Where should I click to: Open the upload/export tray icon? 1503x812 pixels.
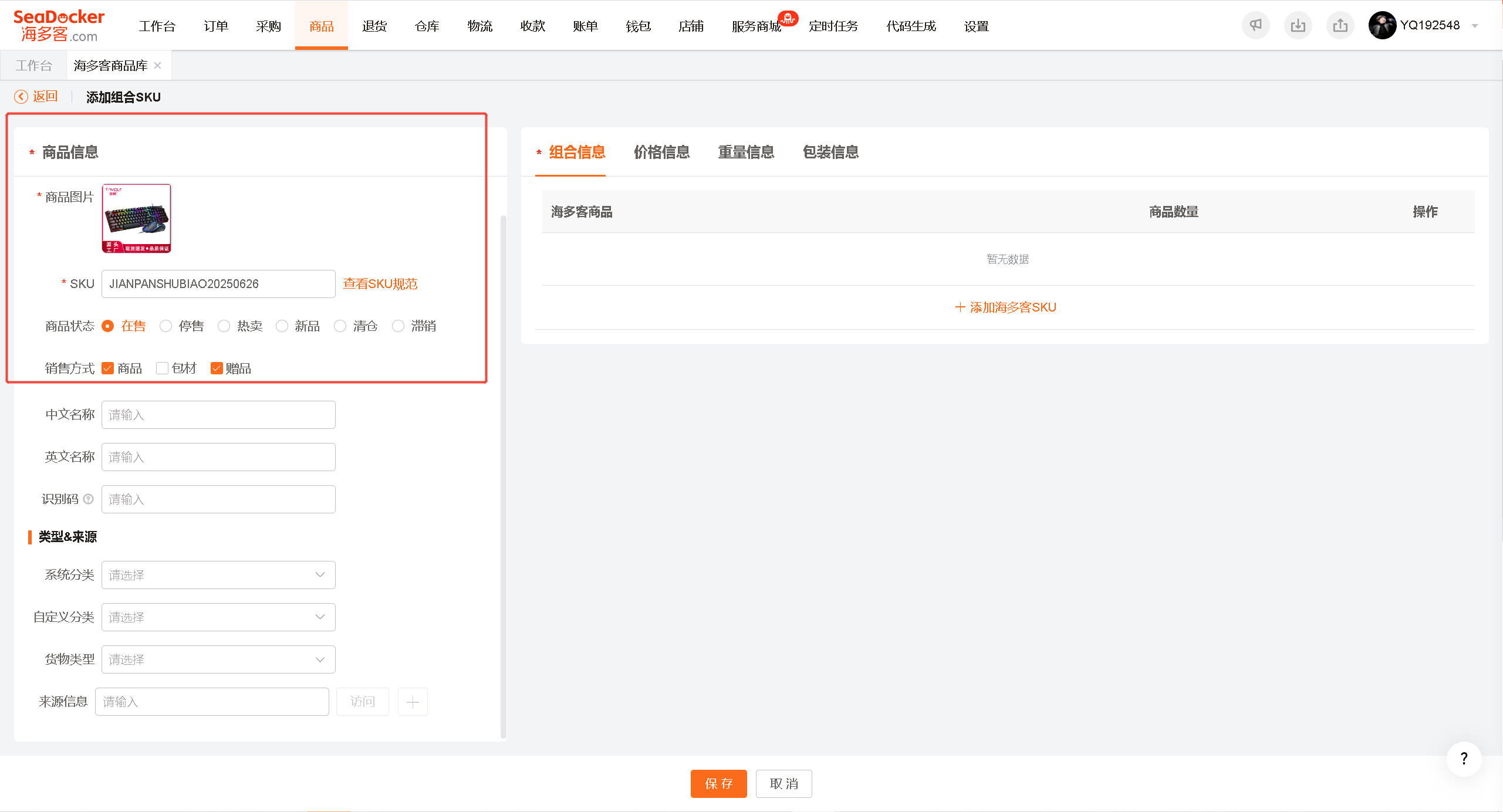1340,25
